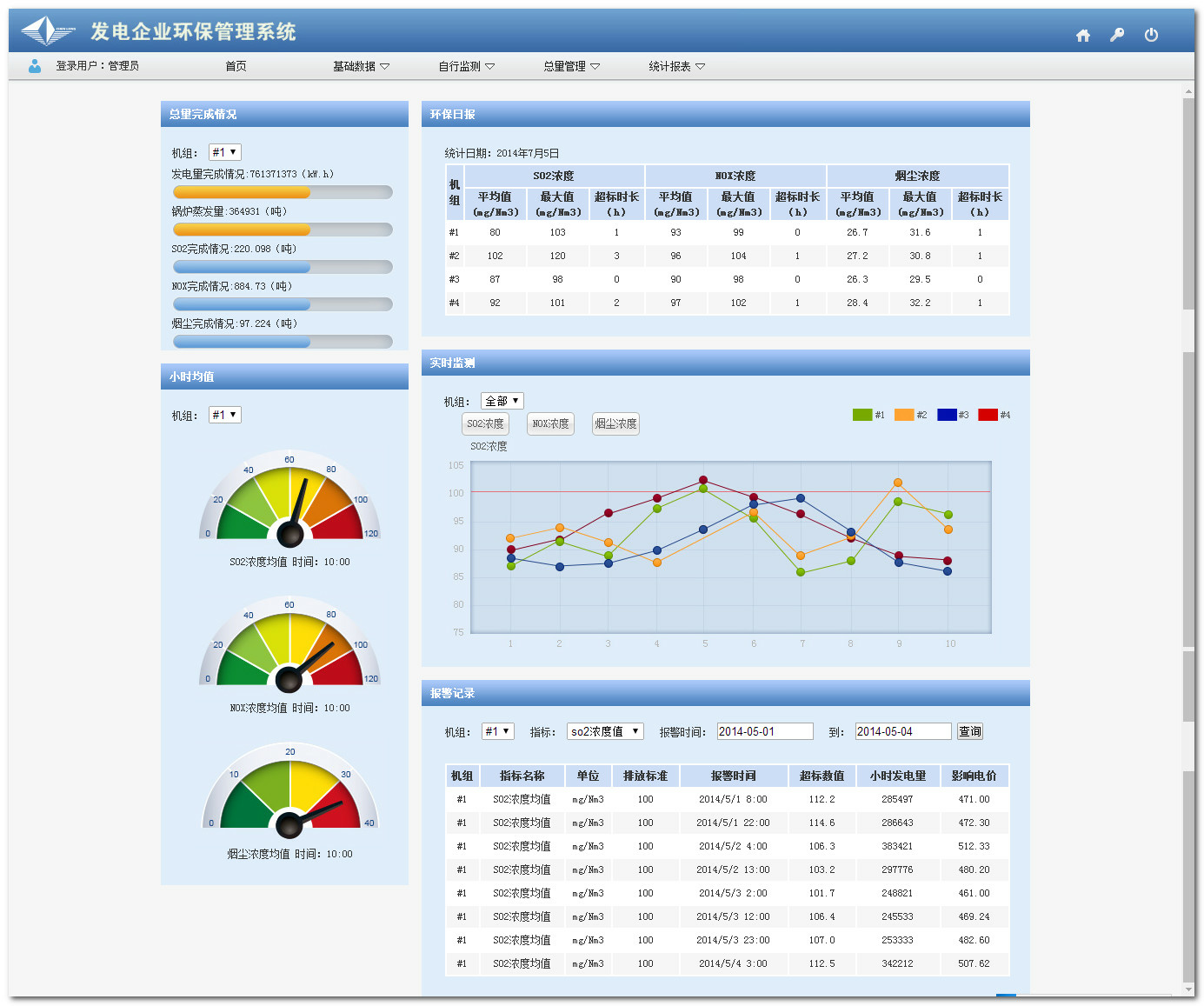Image resolution: width=1204 pixels, height=1006 pixels.
Task: Click the company logo in header
Action: 48,31
